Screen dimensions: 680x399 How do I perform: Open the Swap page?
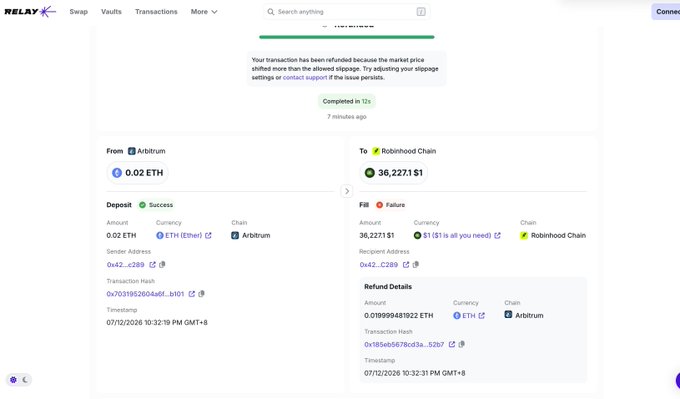78,12
